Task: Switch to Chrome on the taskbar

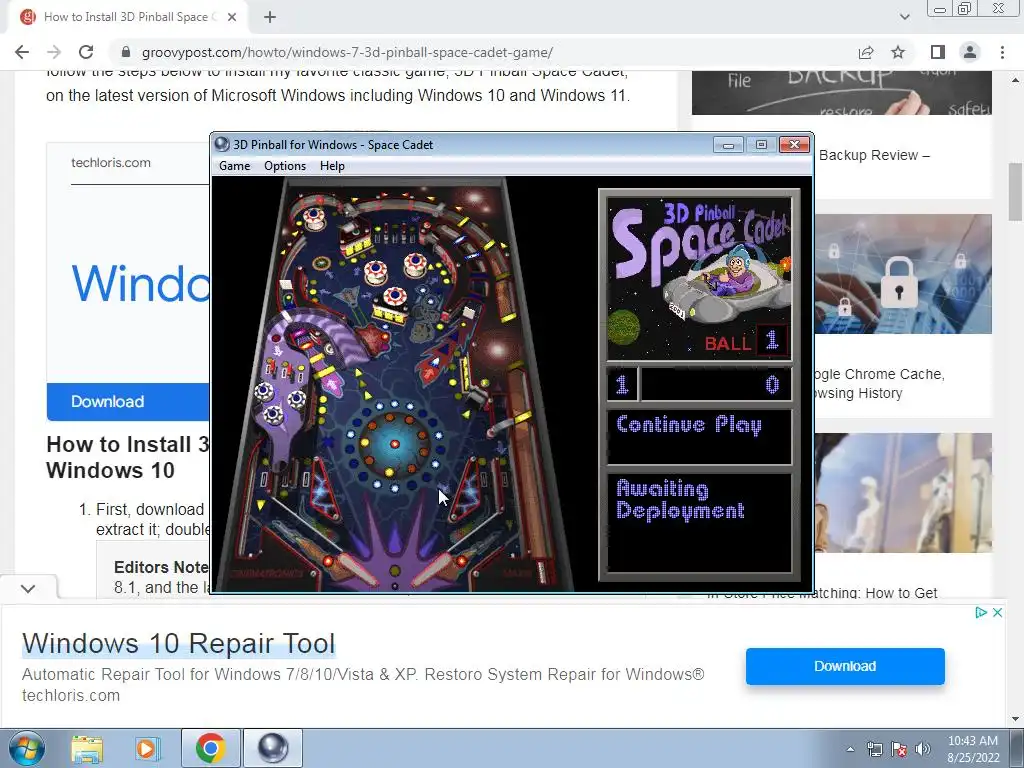Action: (x=210, y=748)
